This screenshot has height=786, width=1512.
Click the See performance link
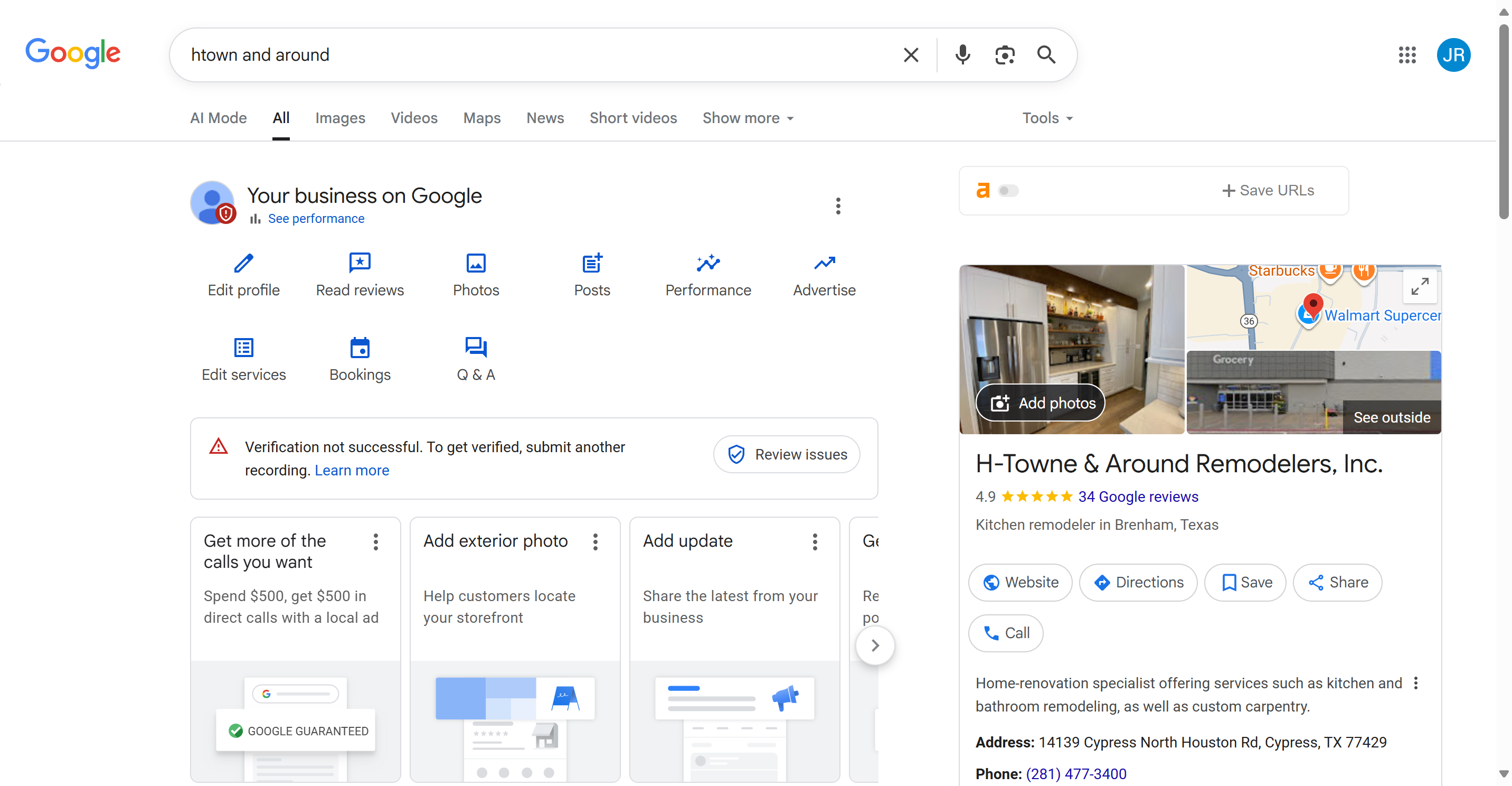[x=316, y=219]
